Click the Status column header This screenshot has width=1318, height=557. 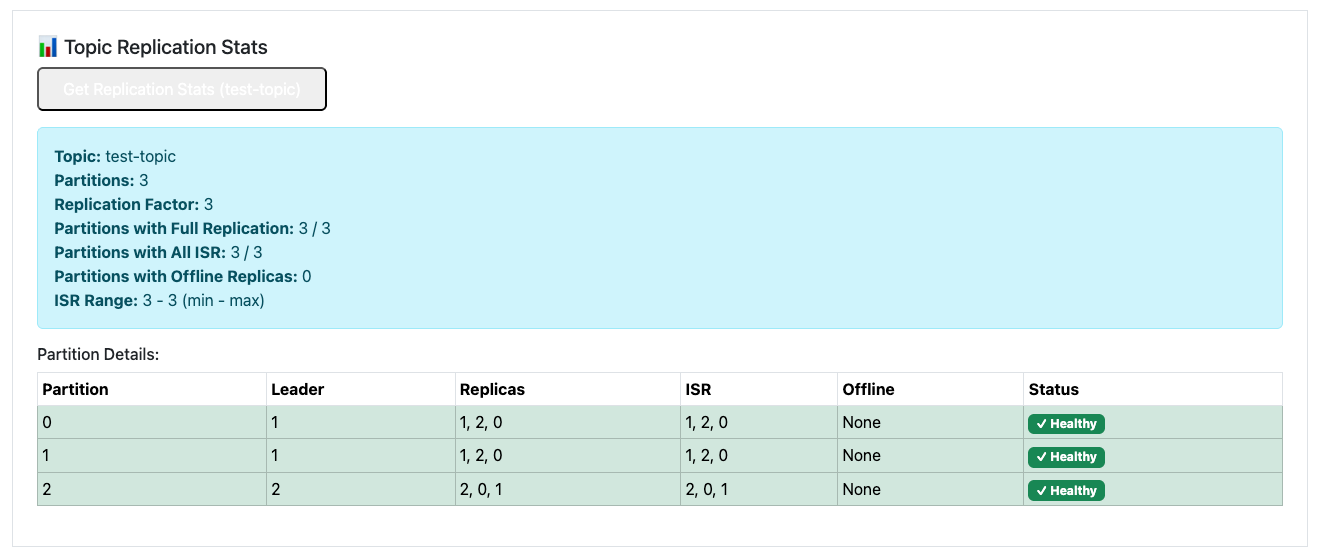(1053, 389)
